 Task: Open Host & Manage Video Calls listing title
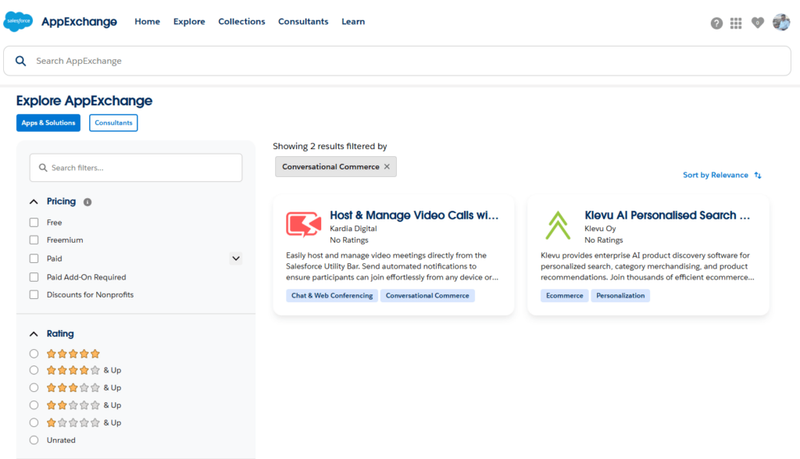(414, 215)
